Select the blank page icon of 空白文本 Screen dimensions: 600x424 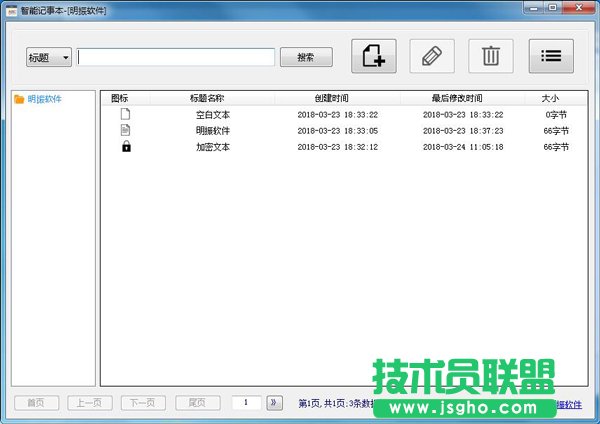125,115
